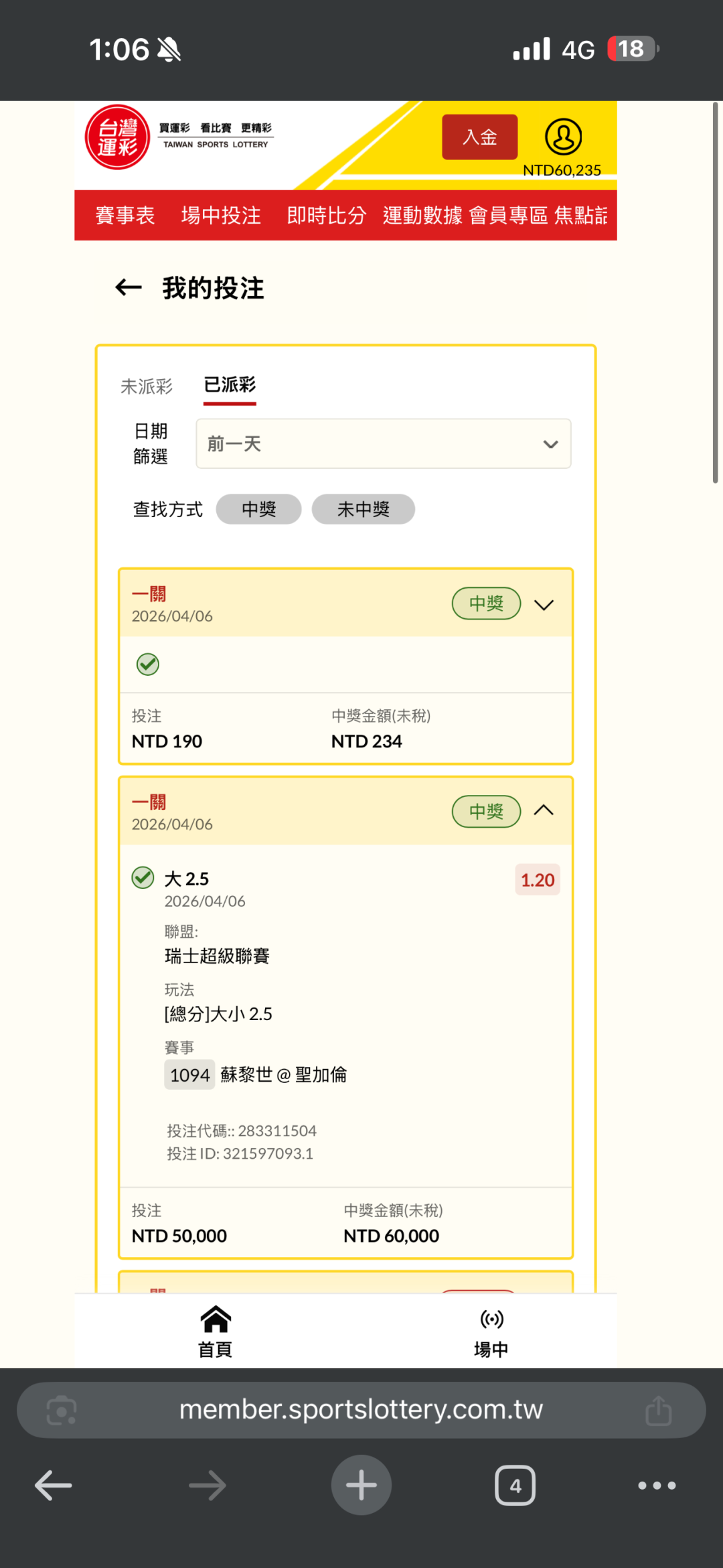Open a new browser tab with plus
The width and height of the screenshot is (723, 1568).
pos(361,1485)
